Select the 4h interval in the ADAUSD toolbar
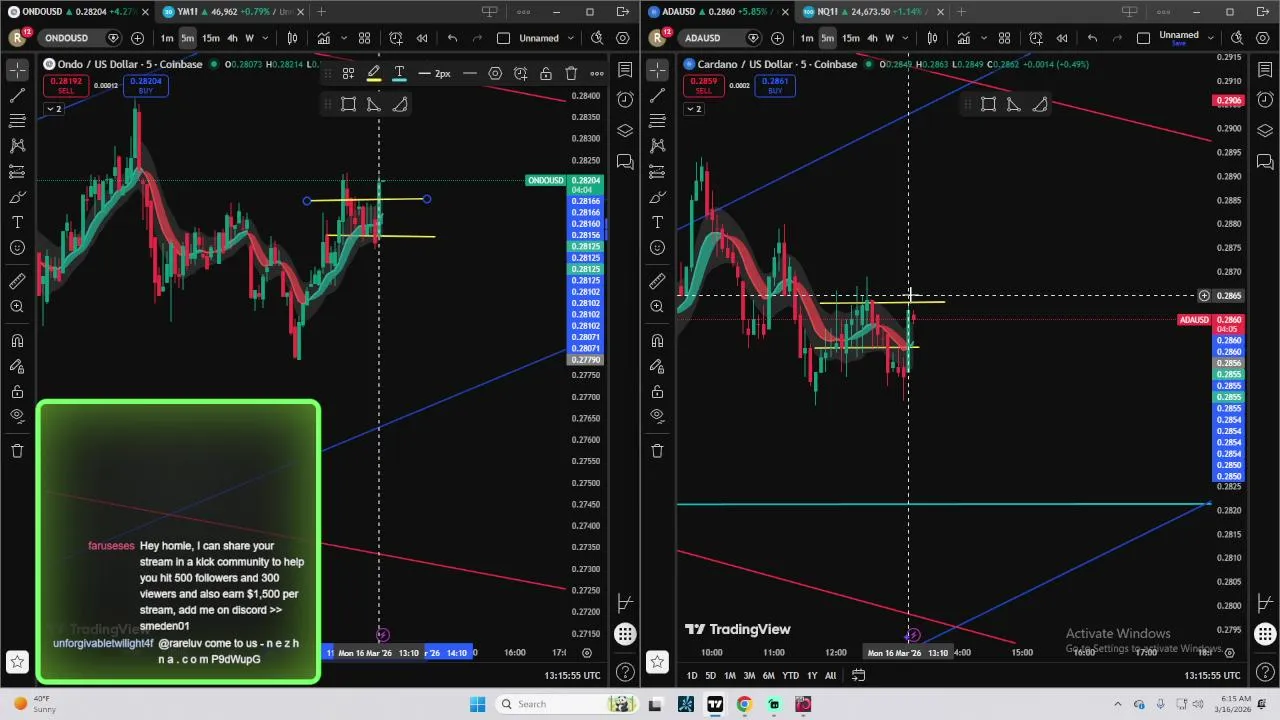The image size is (1280, 720). [872, 38]
